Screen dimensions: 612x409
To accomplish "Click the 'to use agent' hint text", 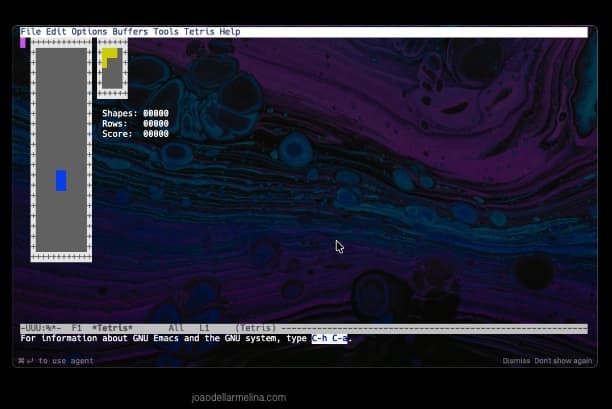I will [x=66, y=361].
